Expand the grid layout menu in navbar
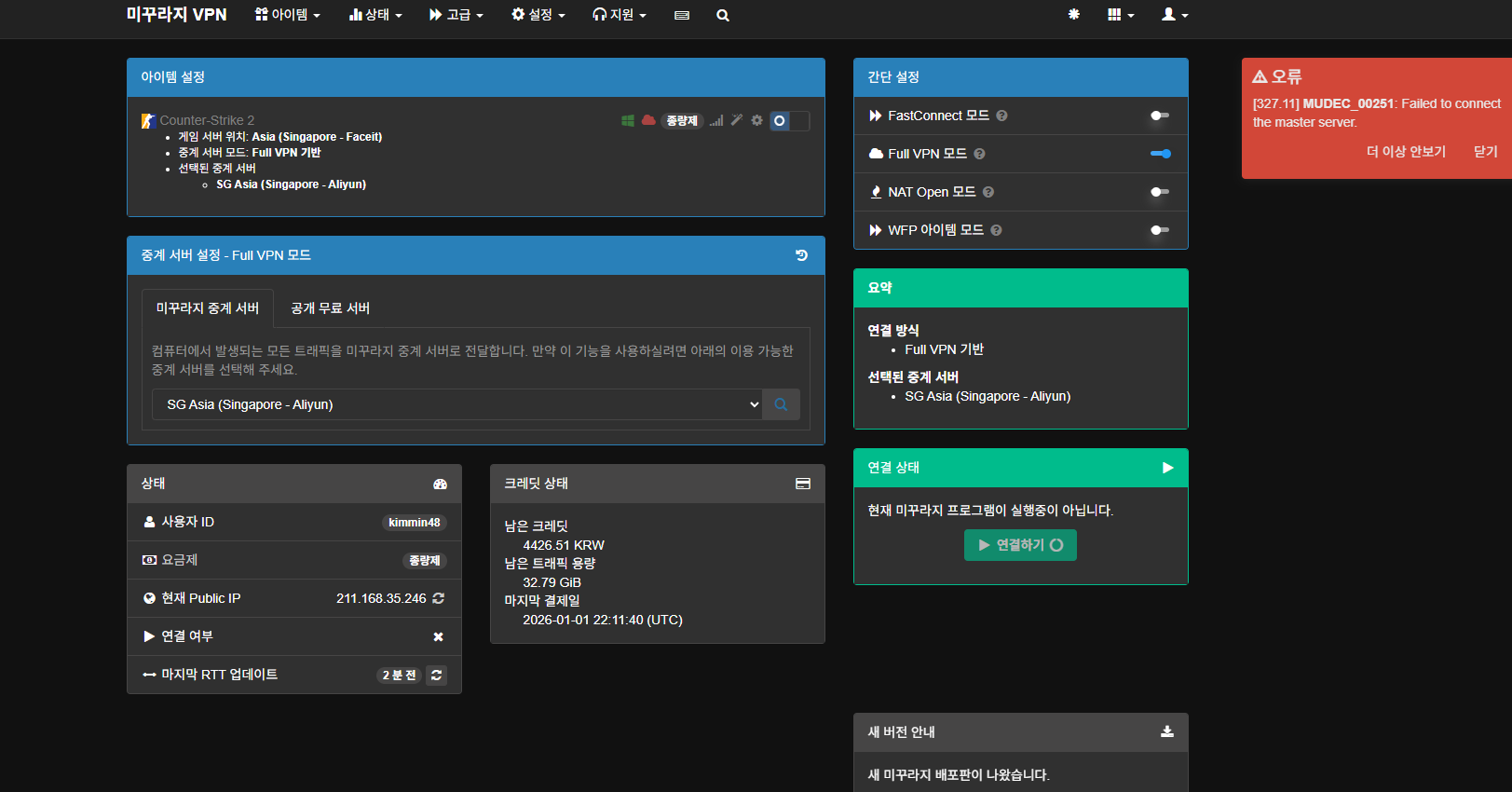The width and height of the screenshot is (1512, 792). [x=1120, y=16]
